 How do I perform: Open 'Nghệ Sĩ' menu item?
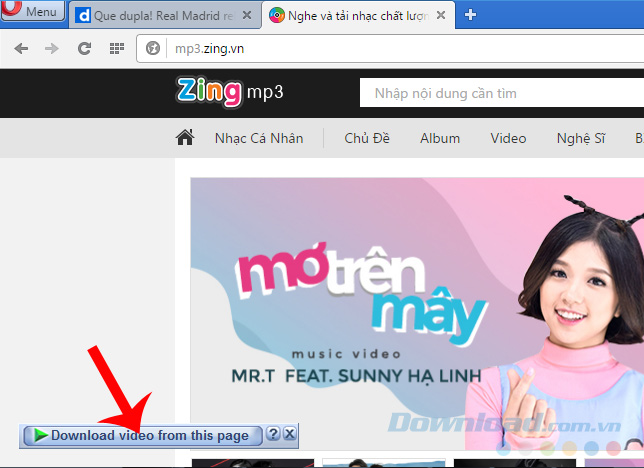pyautogui.click(x=581, y=138)
